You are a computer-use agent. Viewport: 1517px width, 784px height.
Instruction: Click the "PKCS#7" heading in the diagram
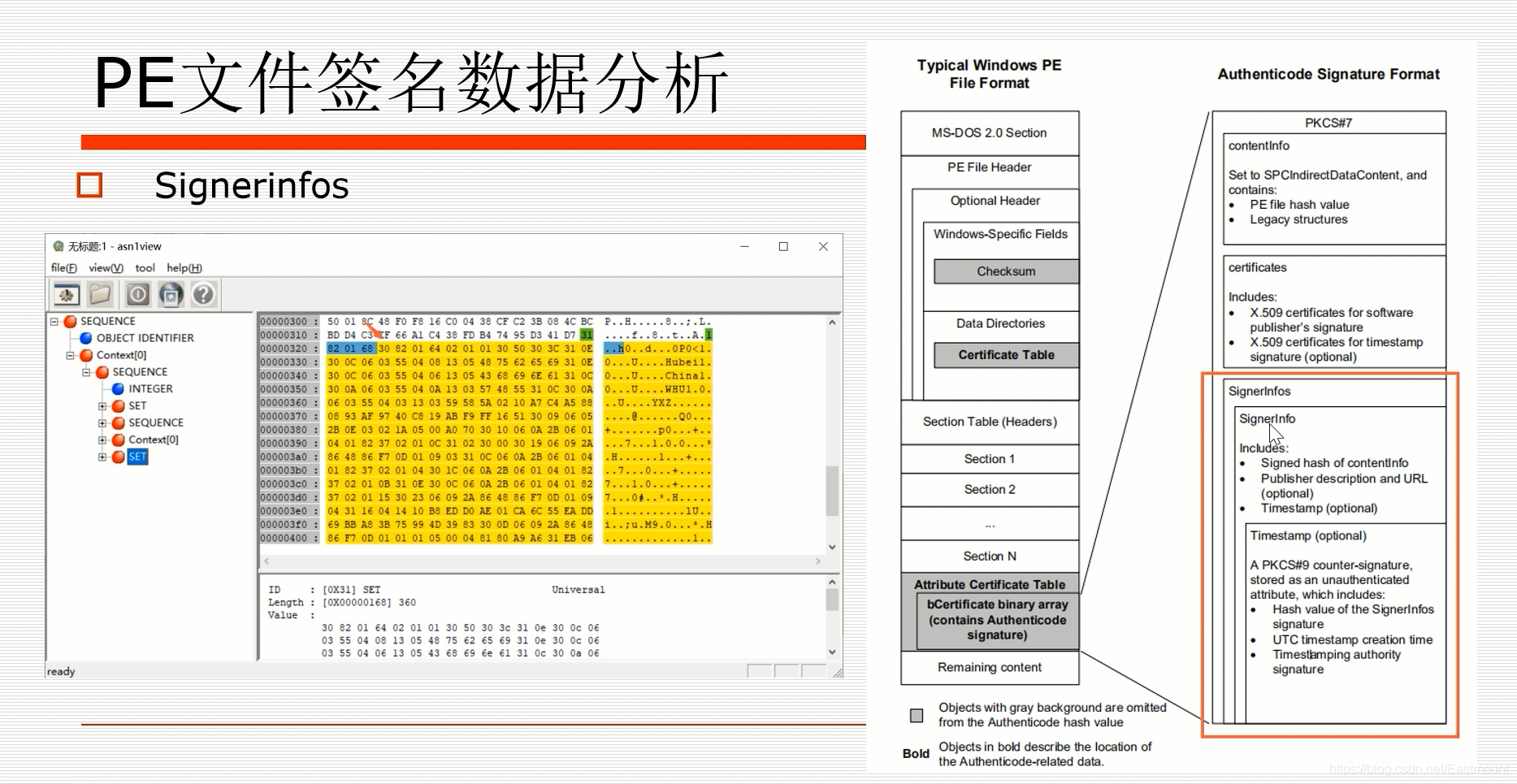1328,123
